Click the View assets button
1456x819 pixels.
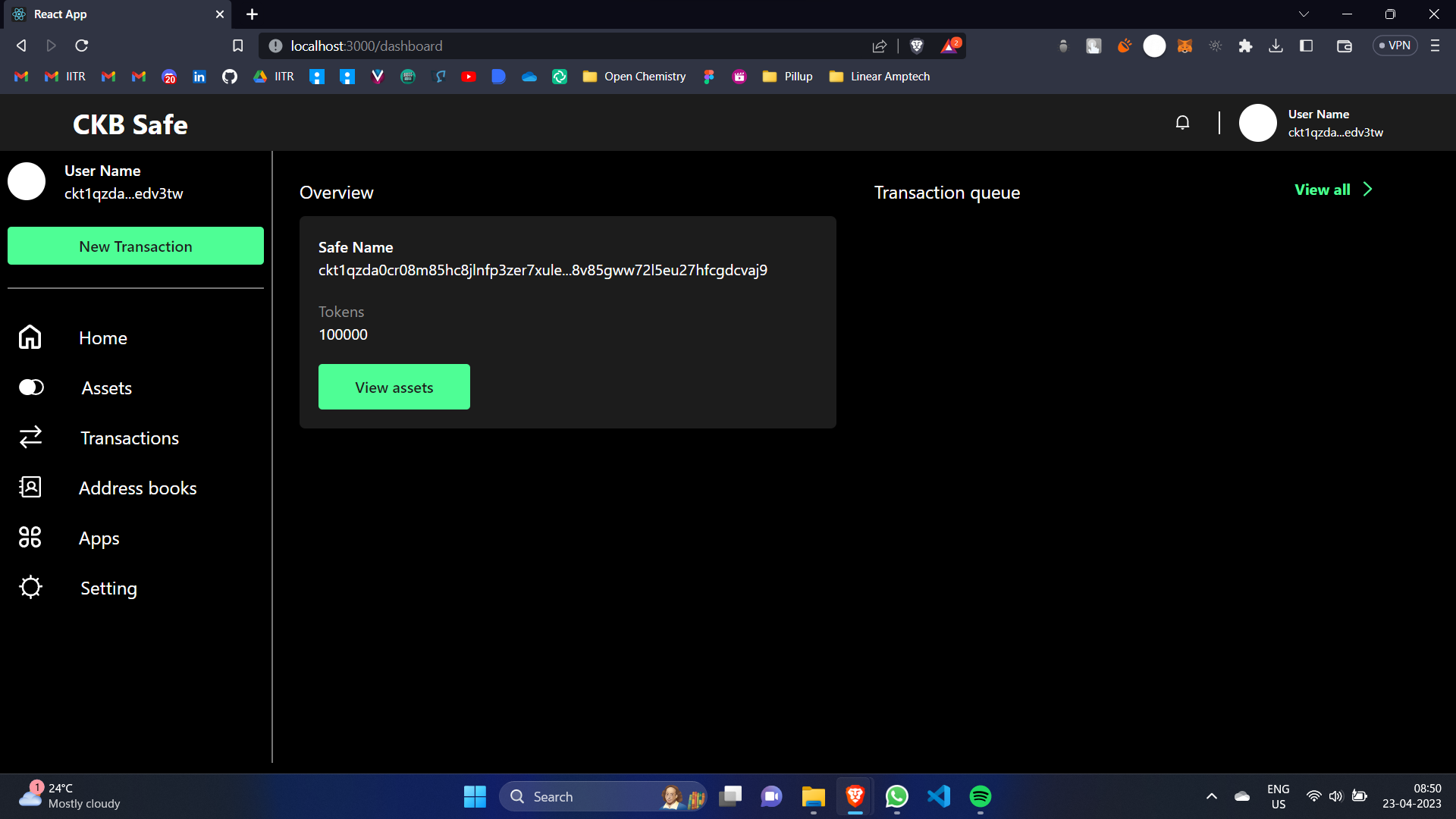394,387
